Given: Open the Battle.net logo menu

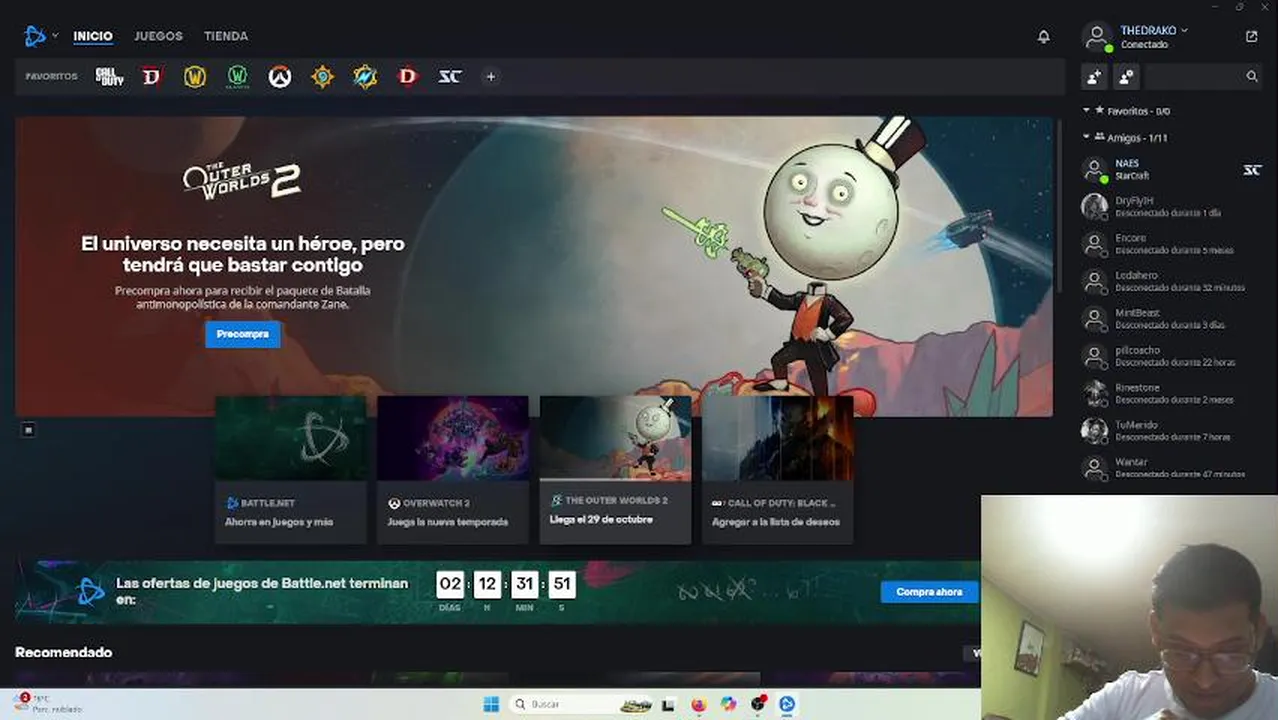Looking at the screenshot, I should click(x=35, y=36).
